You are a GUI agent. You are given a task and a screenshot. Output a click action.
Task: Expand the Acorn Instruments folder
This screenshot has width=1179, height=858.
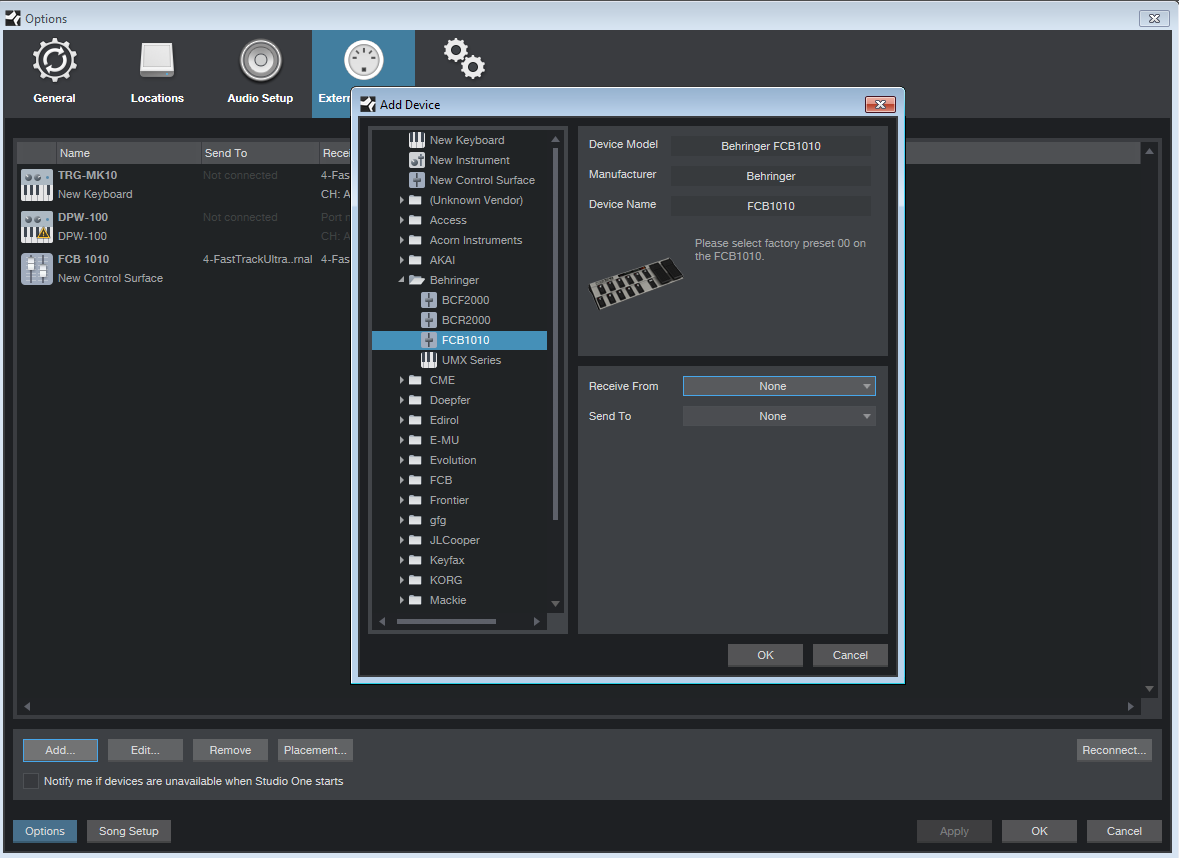[402, 240]
